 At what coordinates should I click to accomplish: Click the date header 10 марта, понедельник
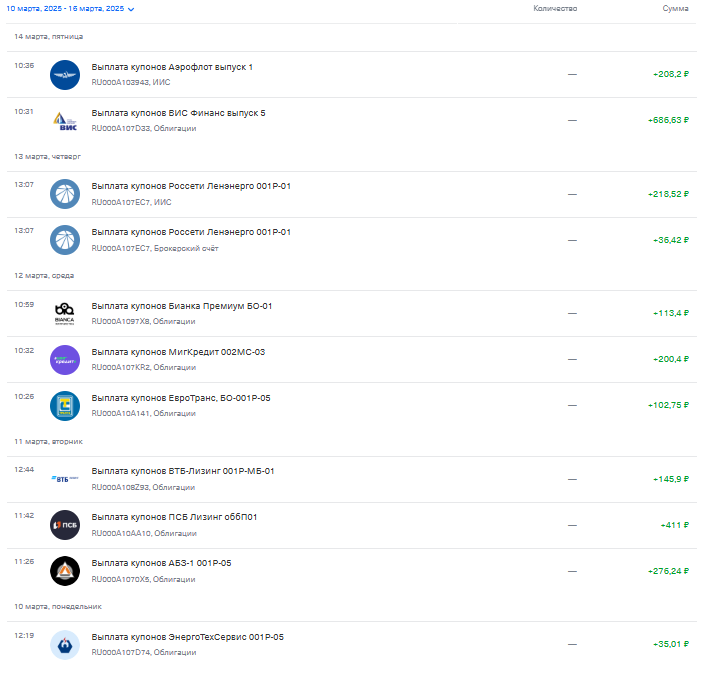pyautogui.click(x=58, y=607)
